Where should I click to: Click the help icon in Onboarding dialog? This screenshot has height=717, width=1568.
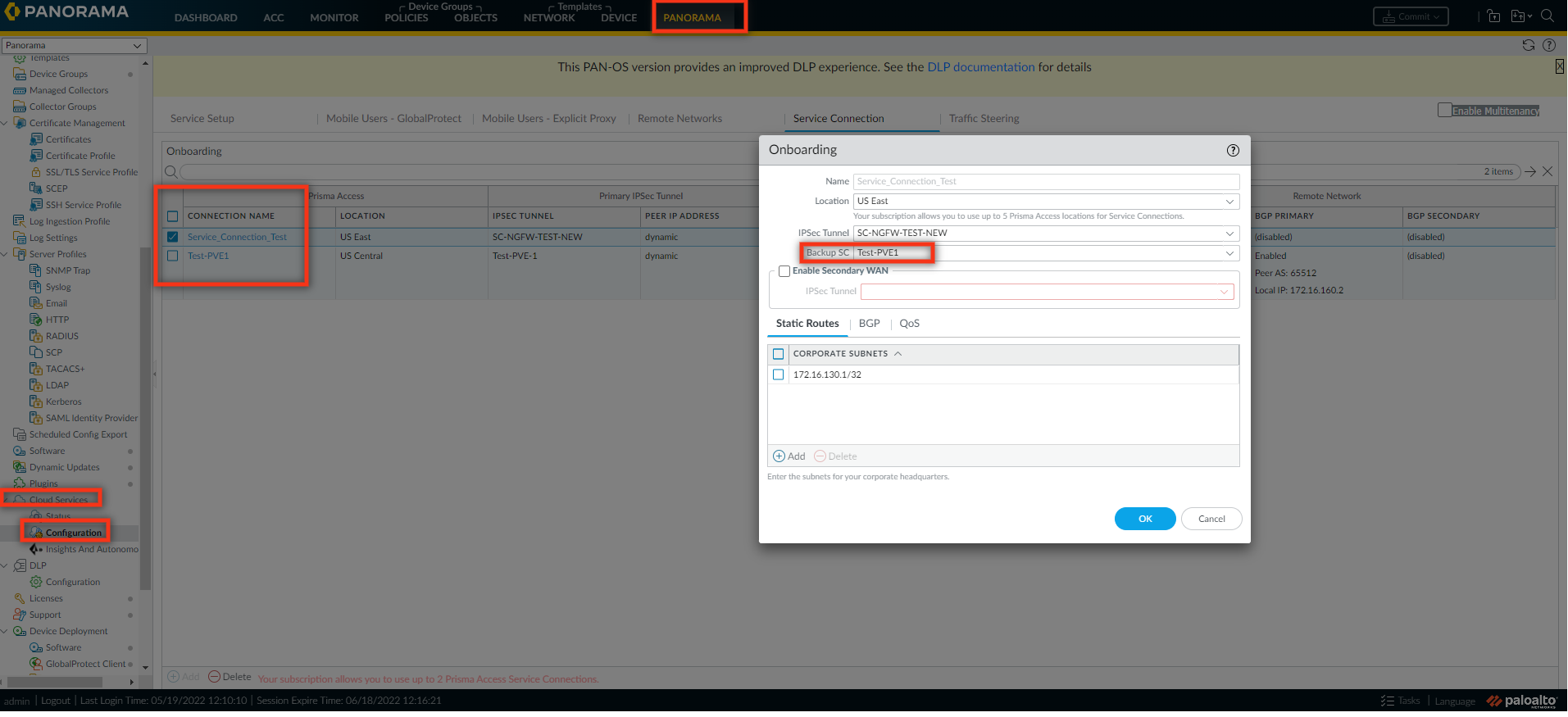(x=1233, y=150)
